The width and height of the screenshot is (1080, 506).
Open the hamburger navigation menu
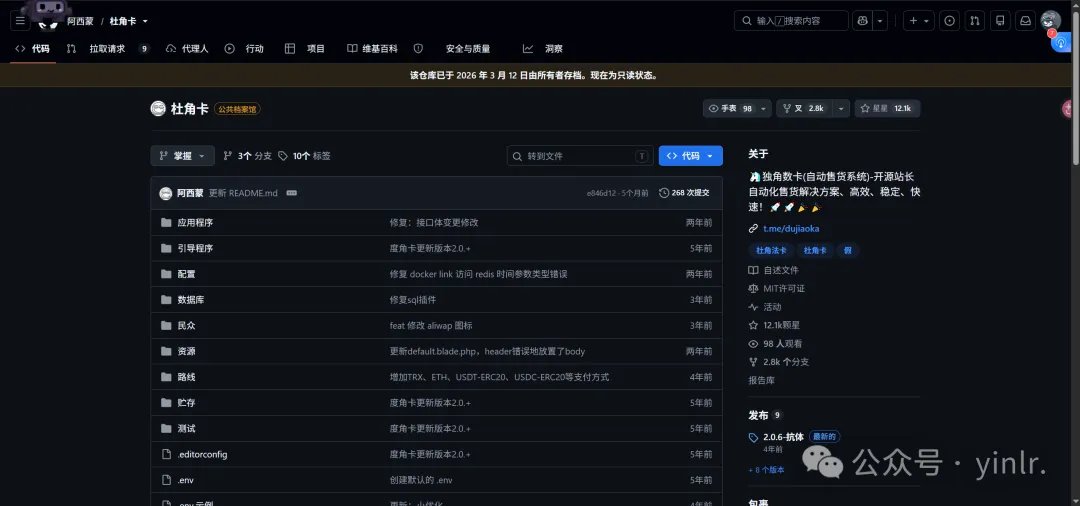coord(20,21)
